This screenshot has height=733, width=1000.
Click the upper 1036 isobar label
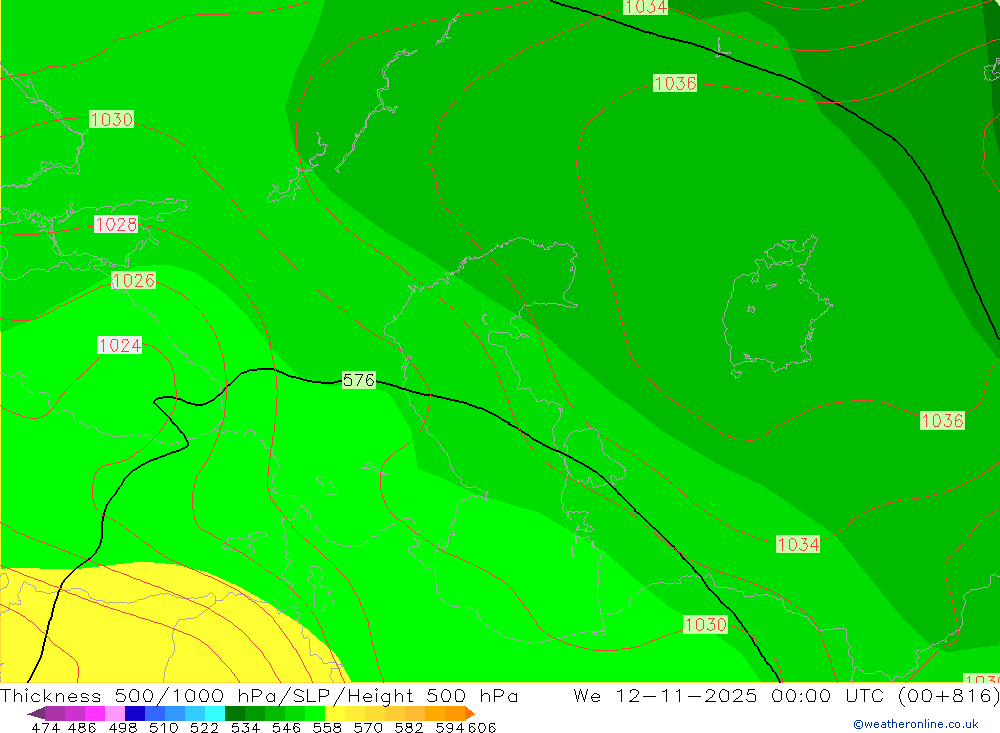675,83
